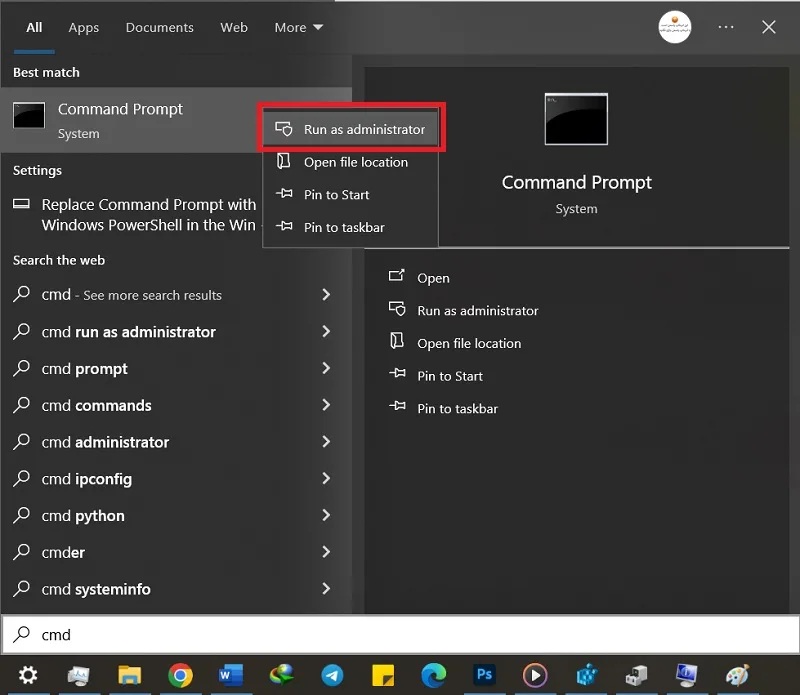Select Run as administrator in context menu

coord(351,129)
